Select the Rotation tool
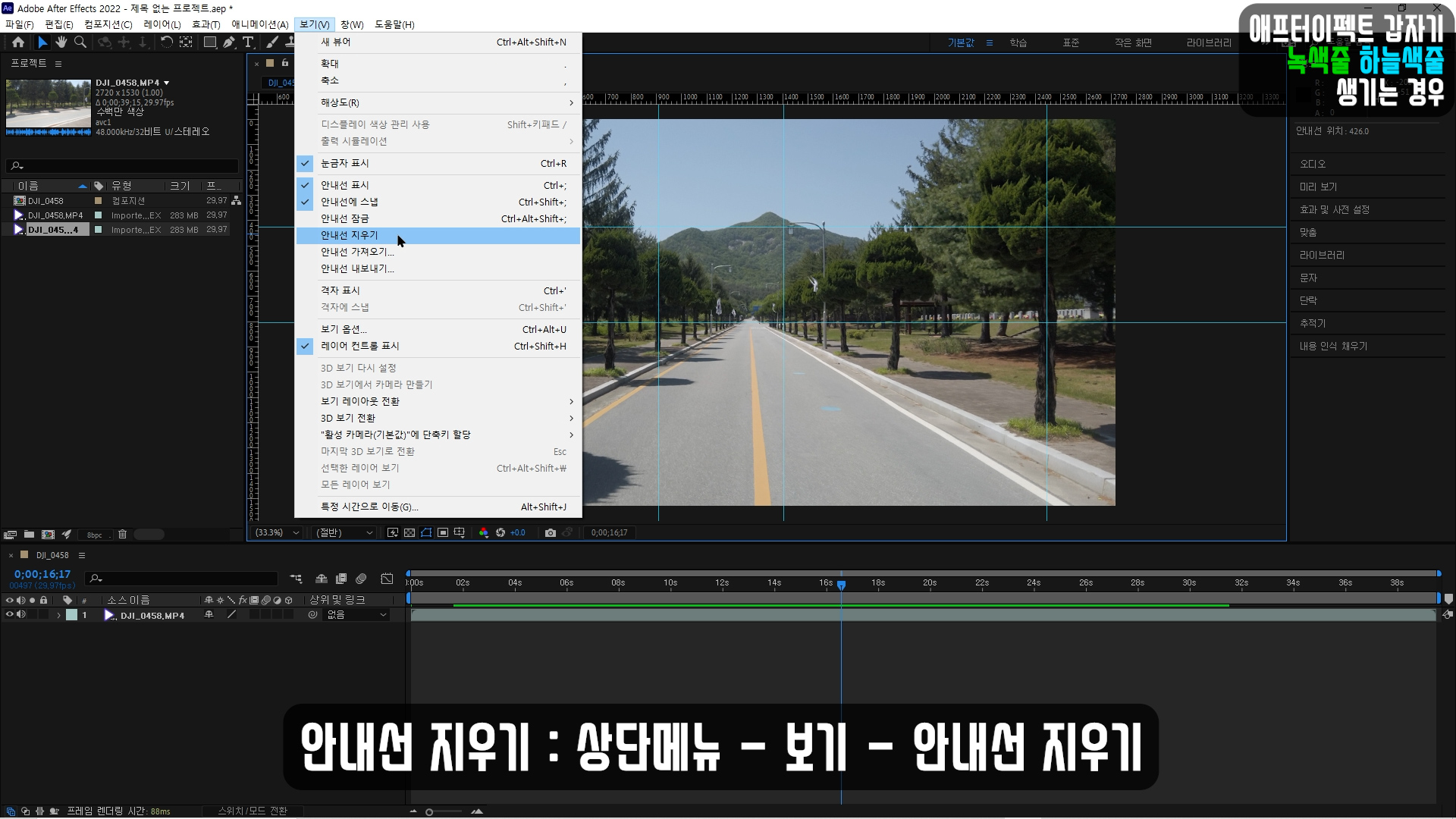This screenshot has width=1456, height=819. pyautogui.click(x=166, y=42)
